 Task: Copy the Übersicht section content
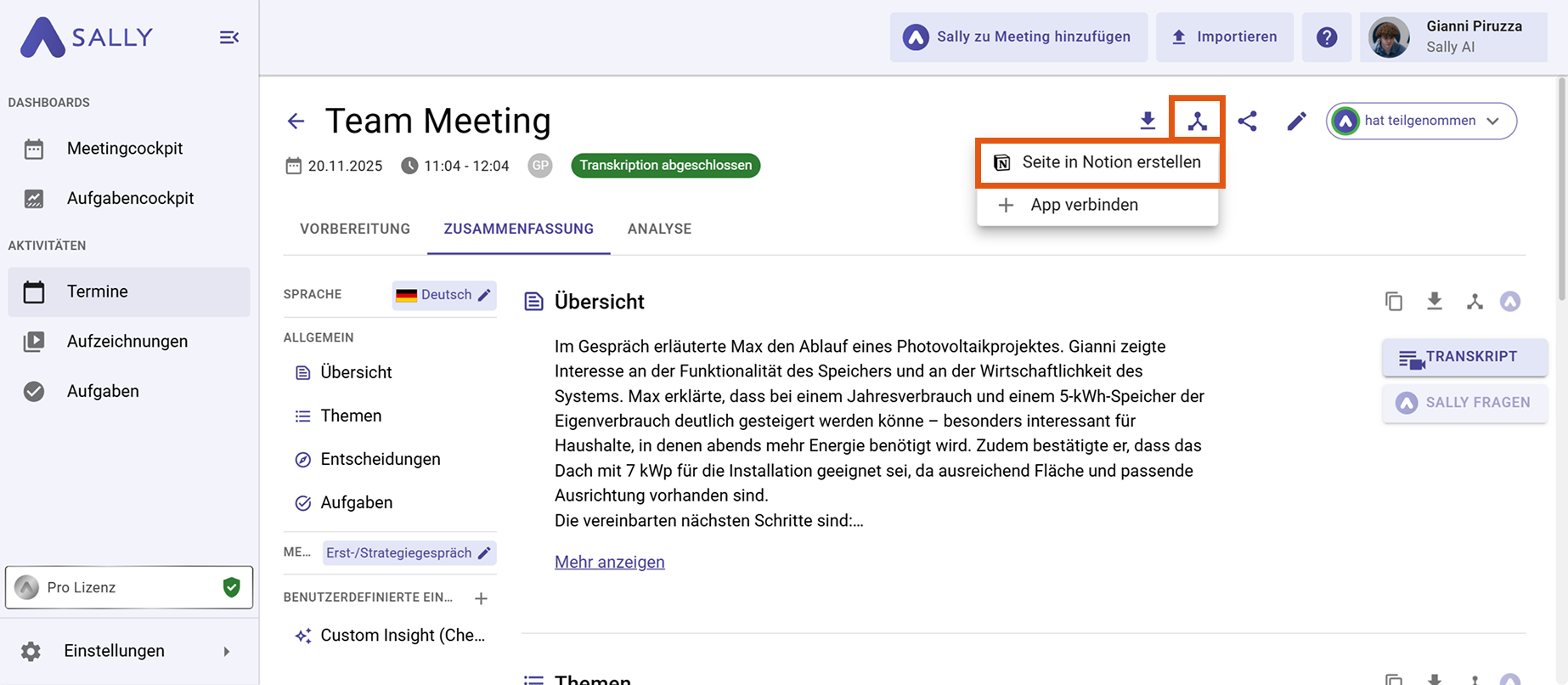pyautogui.click(x=1394, y=302)
